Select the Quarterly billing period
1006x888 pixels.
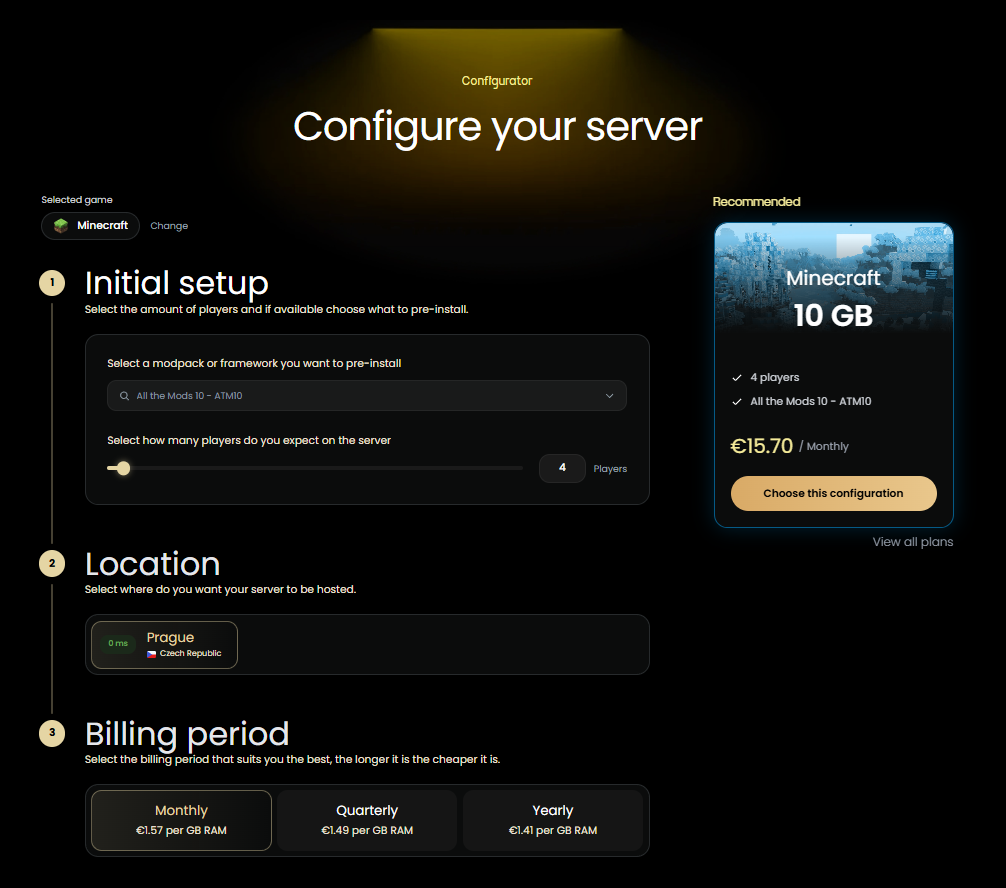367,820
